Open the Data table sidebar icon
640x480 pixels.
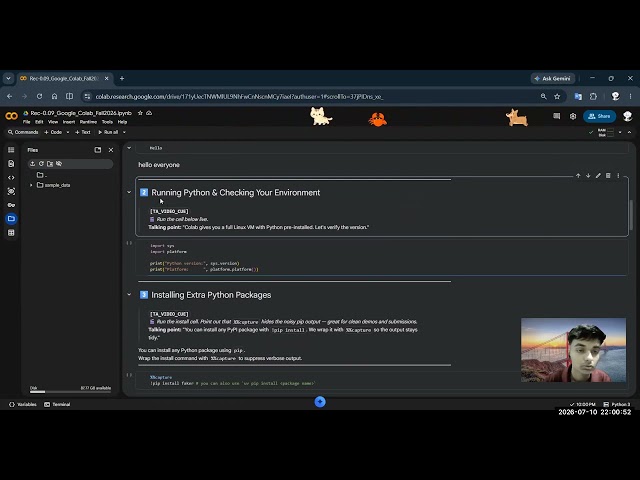[x=11, y=233]
